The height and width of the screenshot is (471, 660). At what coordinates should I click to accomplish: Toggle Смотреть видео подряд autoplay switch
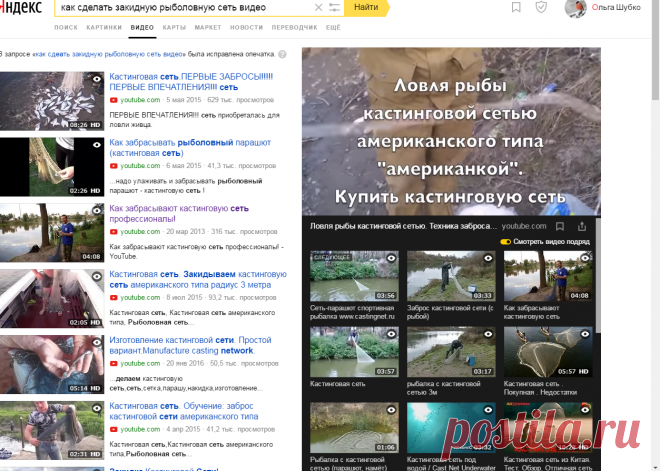[x=505, y=242]
